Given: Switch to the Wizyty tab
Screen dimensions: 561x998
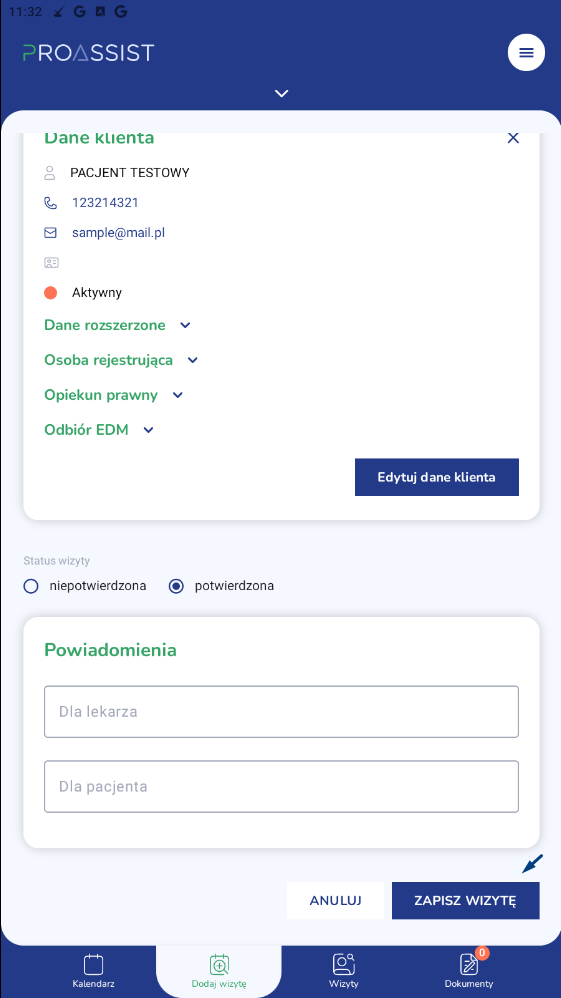Looking at the screenshot, I should (344, 971).
